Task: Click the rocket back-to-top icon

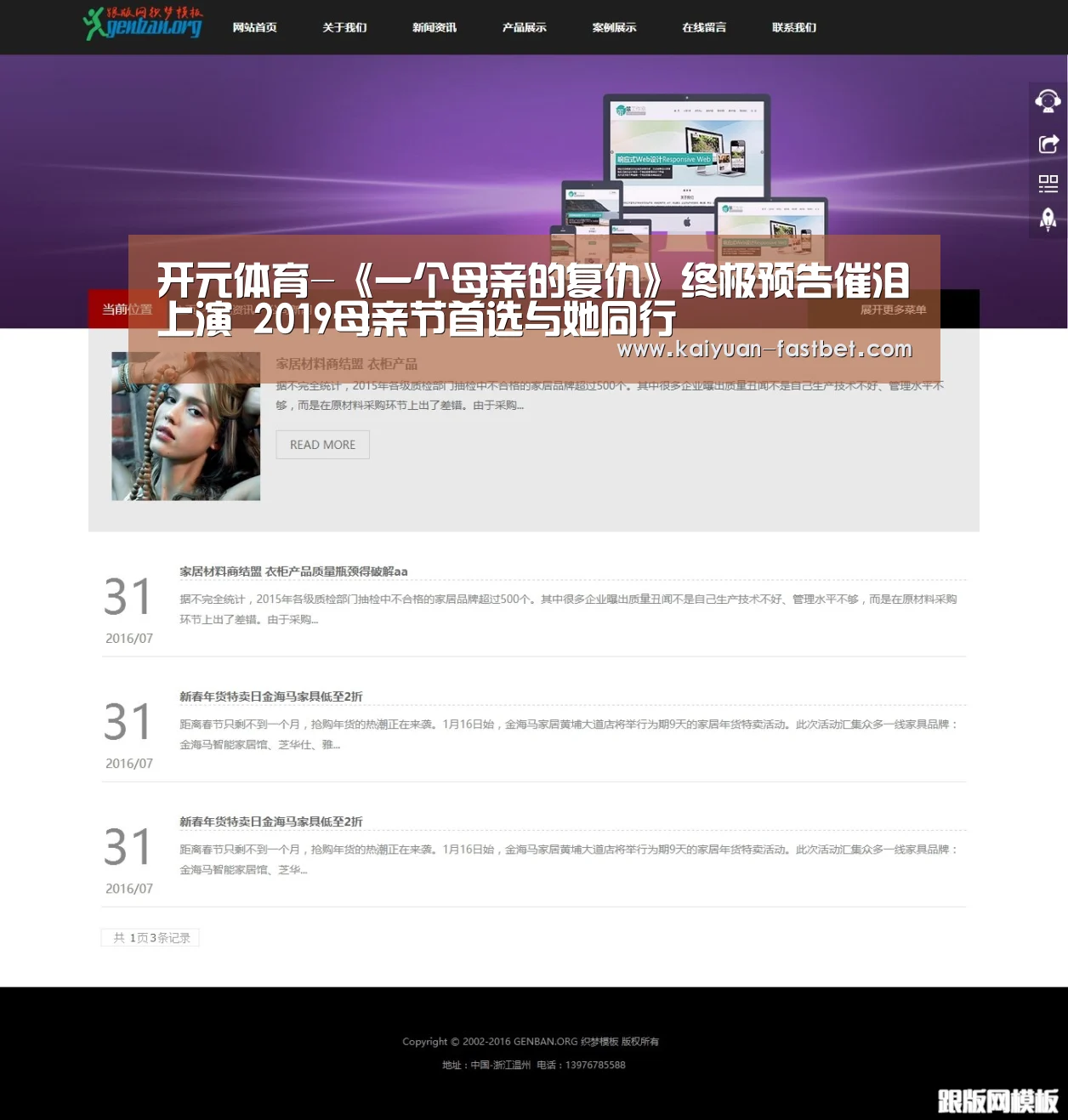Action: [x=1048, y=220]
